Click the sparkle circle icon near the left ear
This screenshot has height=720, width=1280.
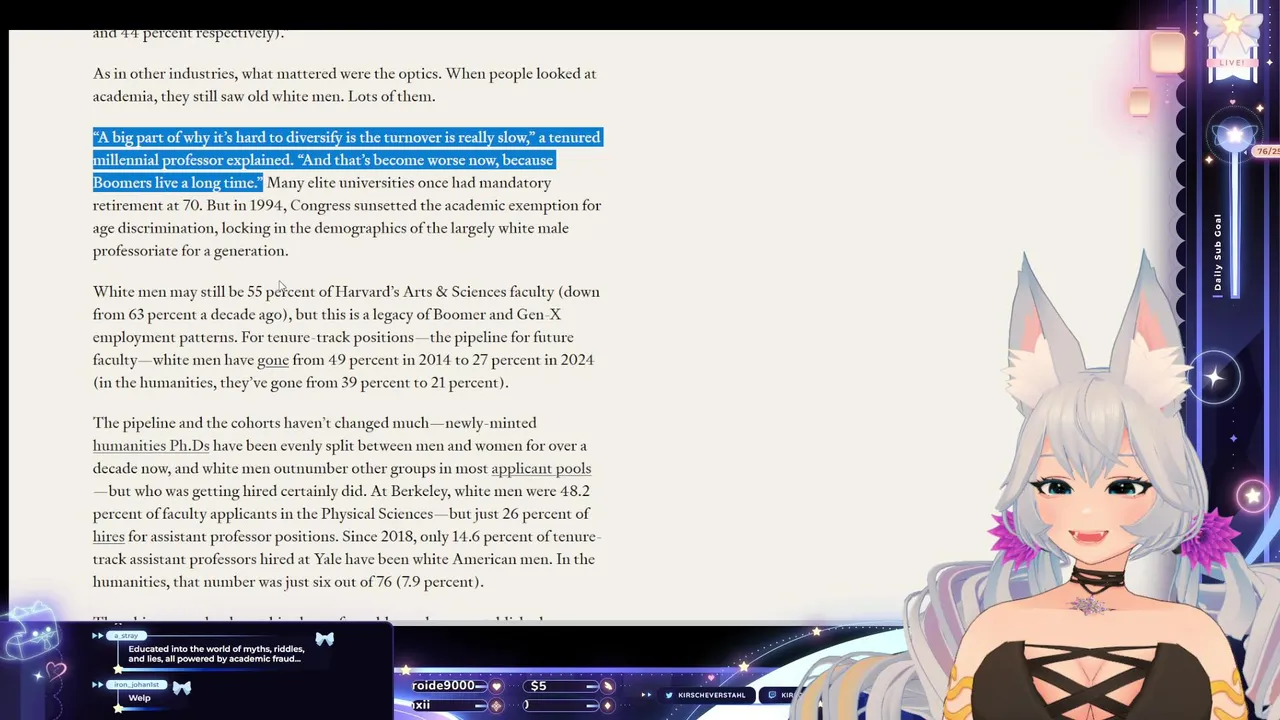point(1214,377)
